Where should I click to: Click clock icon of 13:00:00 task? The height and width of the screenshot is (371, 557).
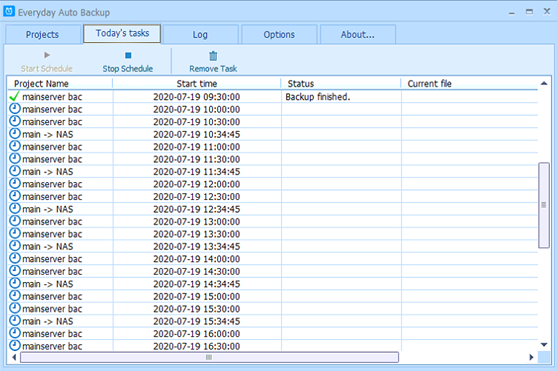point(15,221)
